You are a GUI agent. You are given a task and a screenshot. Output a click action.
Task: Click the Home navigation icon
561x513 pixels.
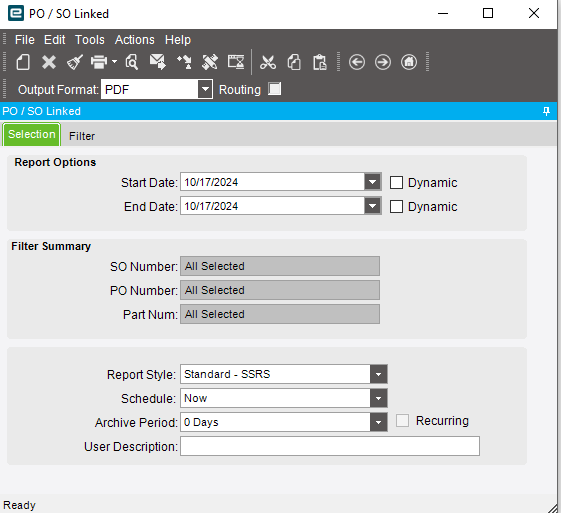[x=409, y=62]
